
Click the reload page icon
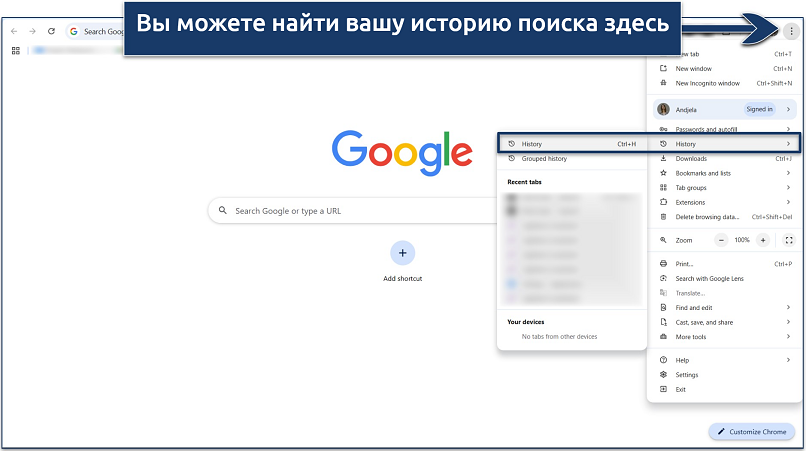50,32
